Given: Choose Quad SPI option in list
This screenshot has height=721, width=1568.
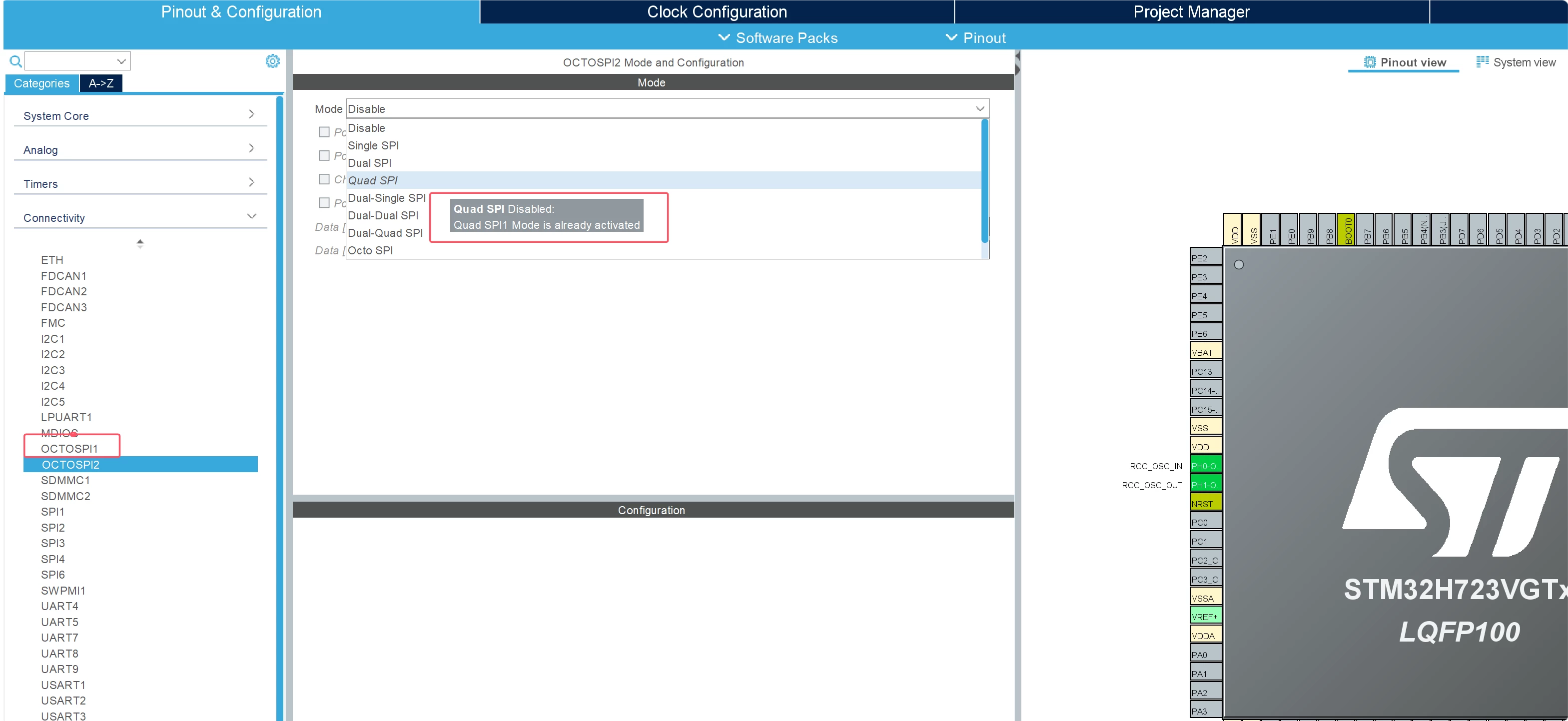Looking at the screenshot, I should tap(664, 180).
